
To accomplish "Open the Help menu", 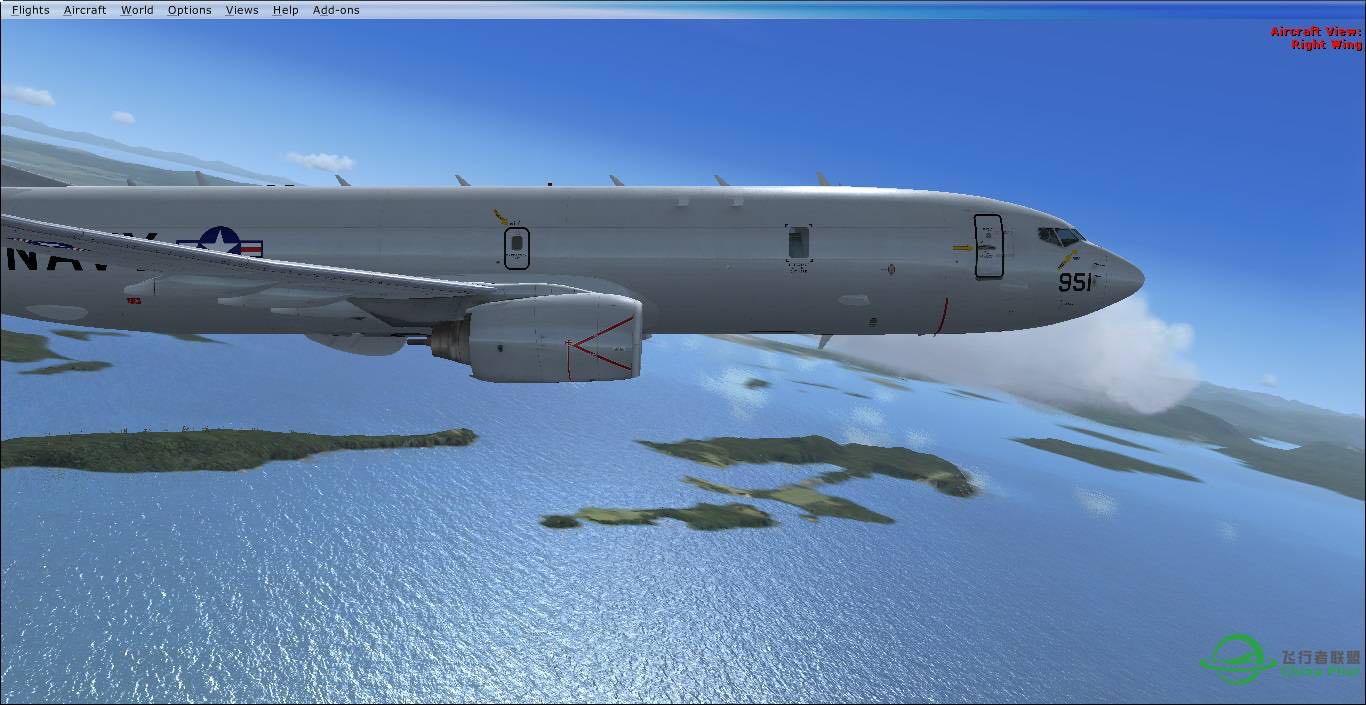I will pos(285,10).
